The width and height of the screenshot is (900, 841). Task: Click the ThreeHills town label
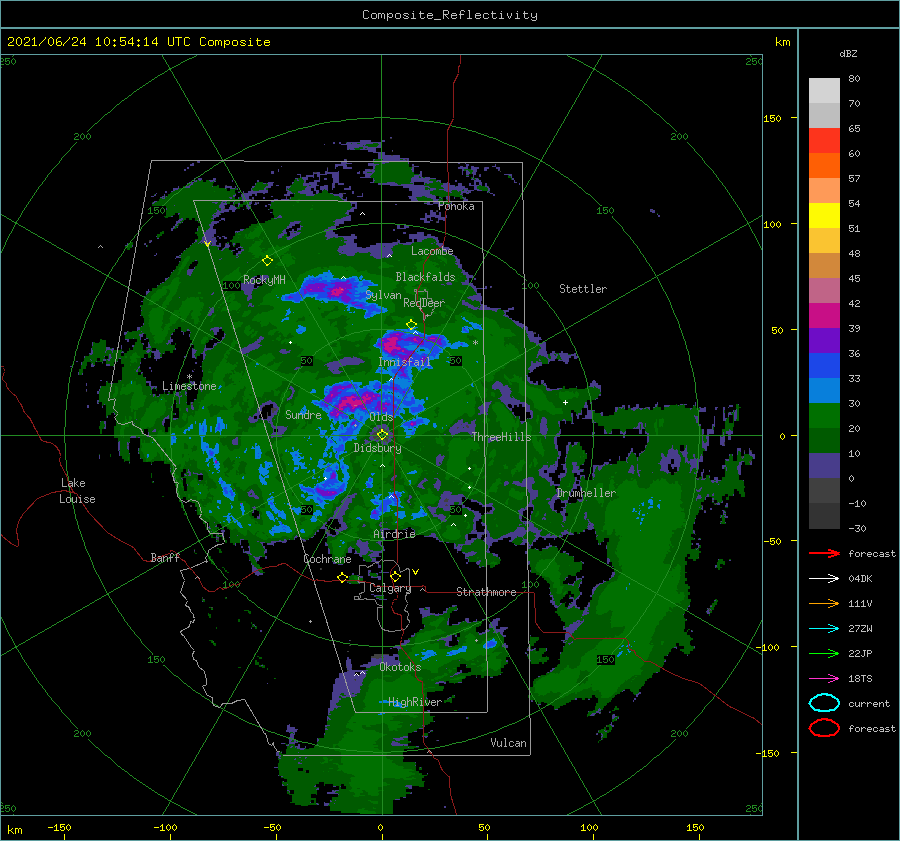tap(501, 437)
